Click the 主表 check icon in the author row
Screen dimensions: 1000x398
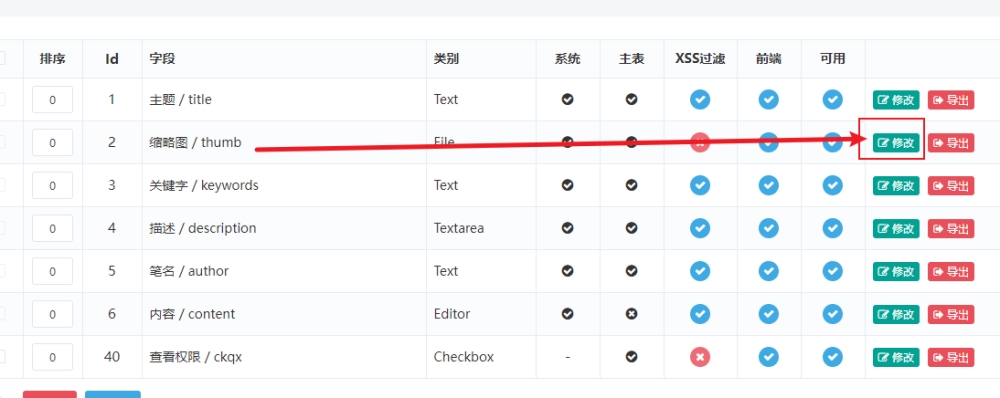pos(631,271)
